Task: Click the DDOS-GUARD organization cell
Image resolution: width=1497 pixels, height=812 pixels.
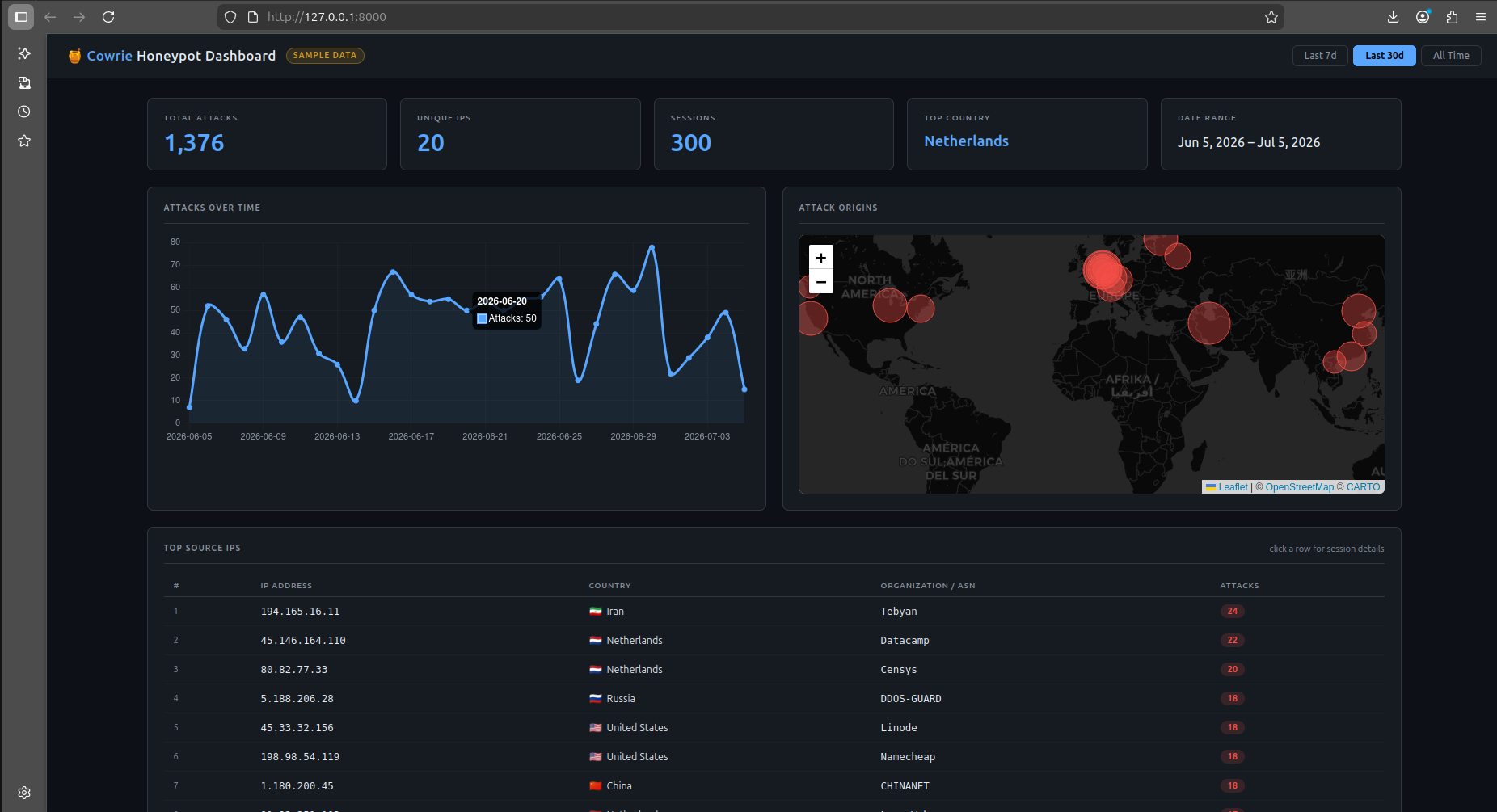Action: click(911, 699)
